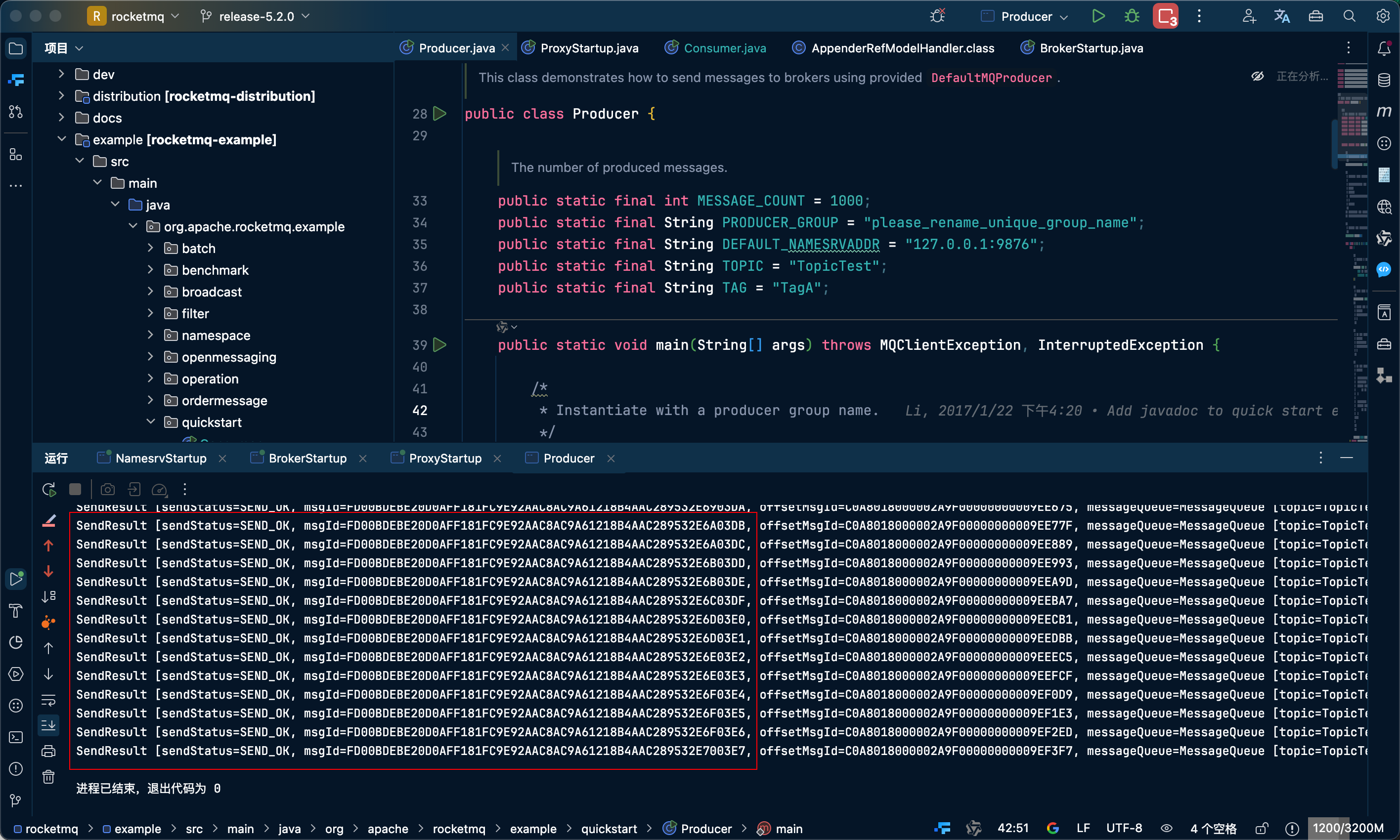Open Pull Requests sidebar icon
The height and width of the screenshot is (840, 1400).
pyautogui.click(x=16, y=112)
